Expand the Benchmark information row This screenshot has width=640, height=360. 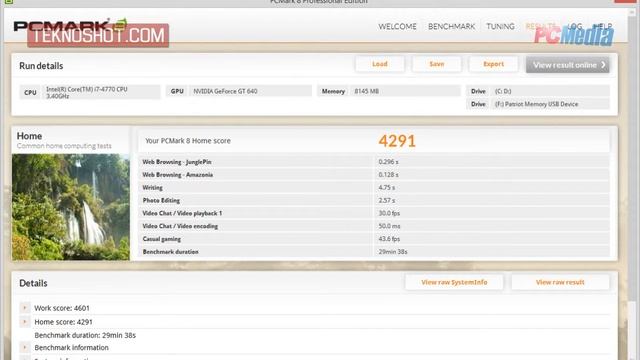pos(25,347)
